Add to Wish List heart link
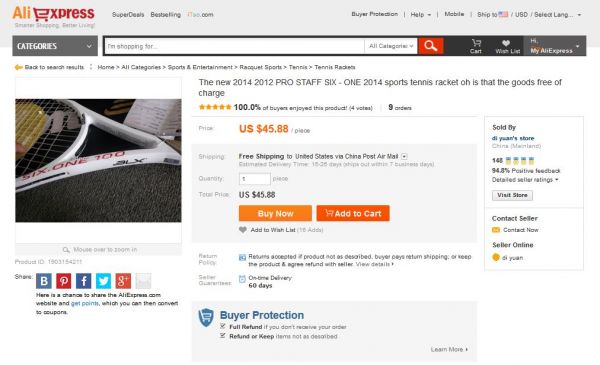The height and width of the screenshot is (365, 600). click(281, 230)
